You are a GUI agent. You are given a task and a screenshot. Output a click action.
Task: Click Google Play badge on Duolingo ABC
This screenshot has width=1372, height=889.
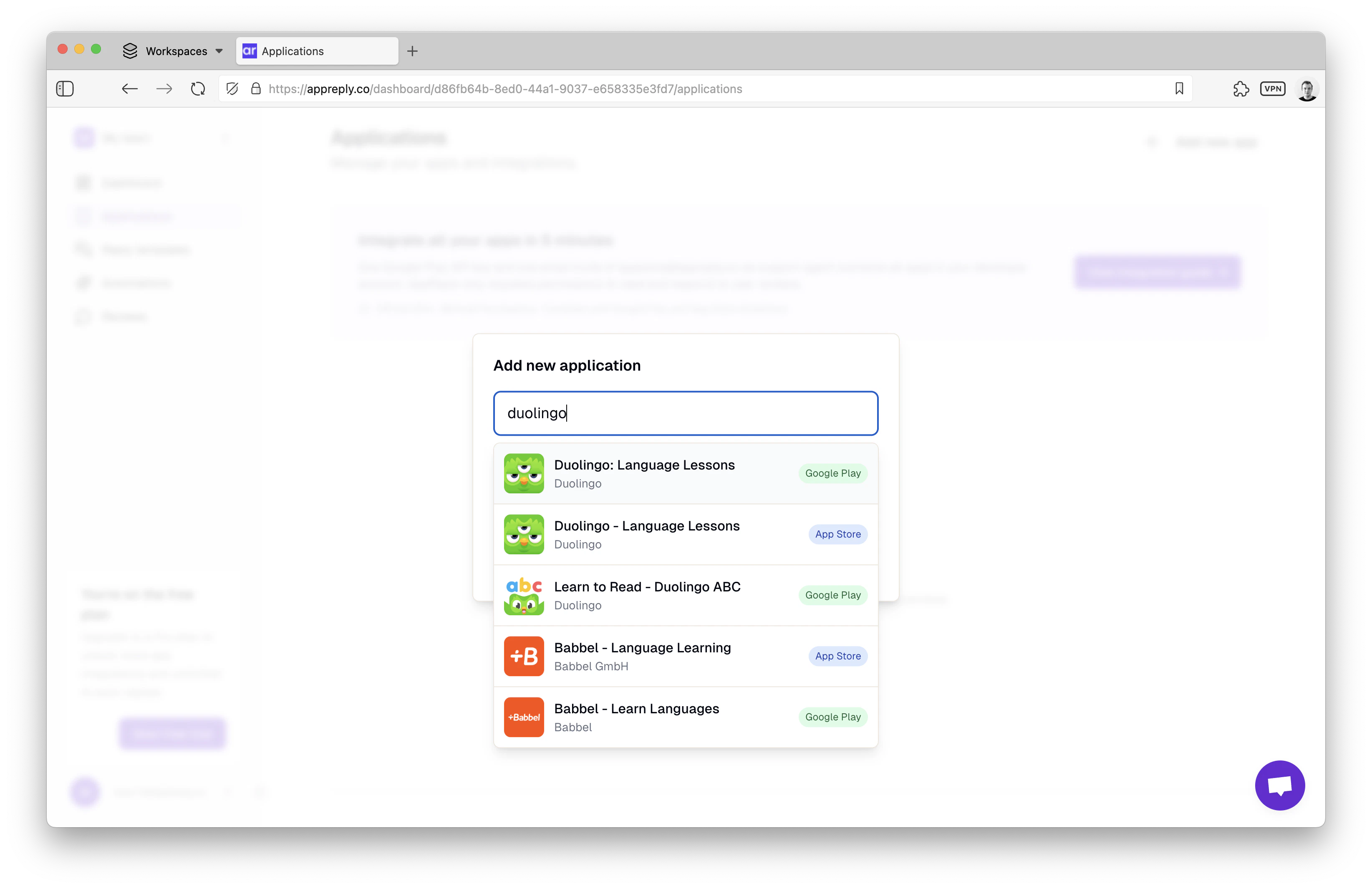point(832,596)
